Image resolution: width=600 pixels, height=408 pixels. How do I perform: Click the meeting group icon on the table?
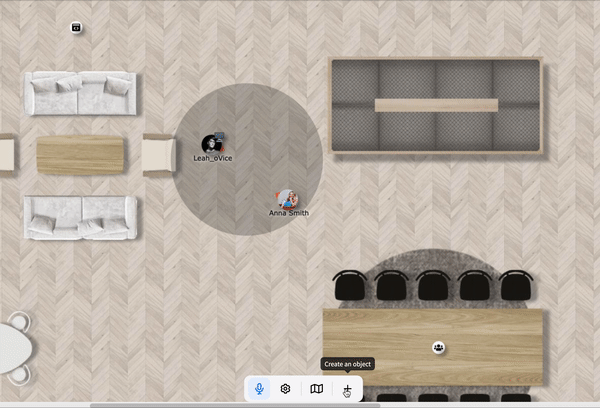pos(439,348)
